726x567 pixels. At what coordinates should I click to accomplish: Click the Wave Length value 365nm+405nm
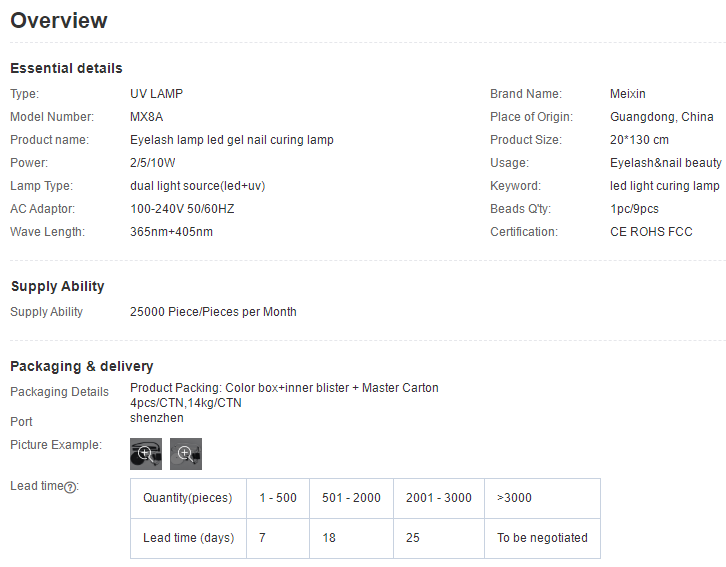click(x=171, y=232)
